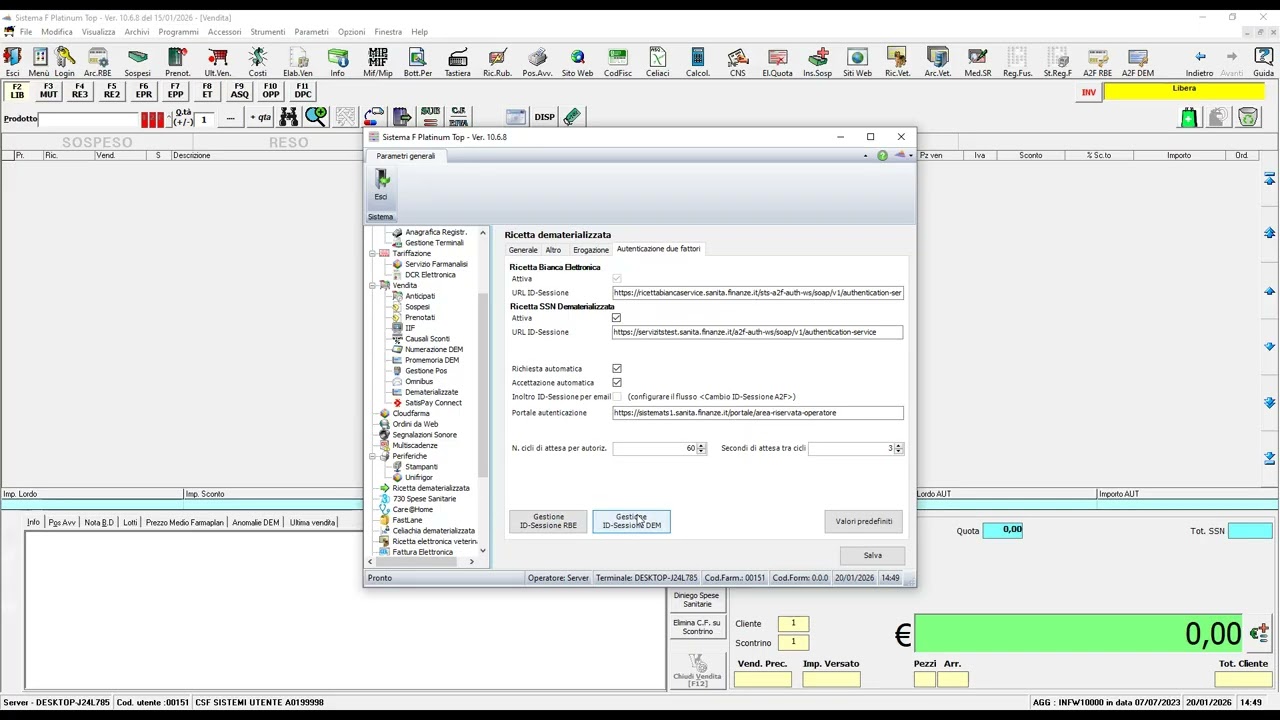Open the Opzioni menu

(x=351, y=32)
